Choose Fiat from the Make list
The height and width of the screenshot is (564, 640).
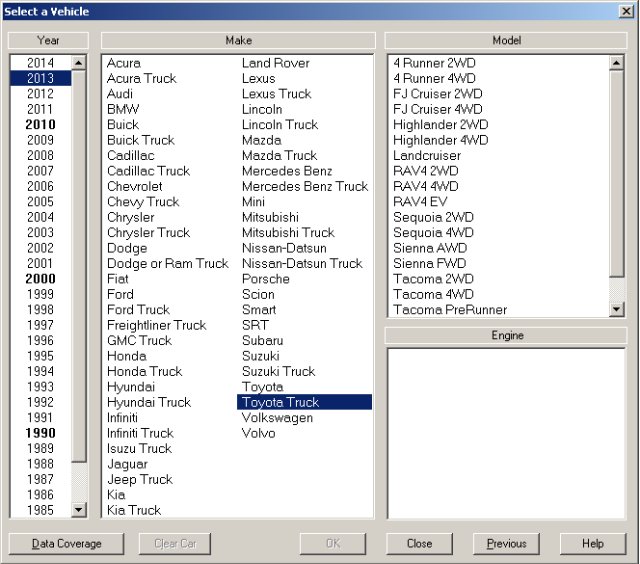118,279
